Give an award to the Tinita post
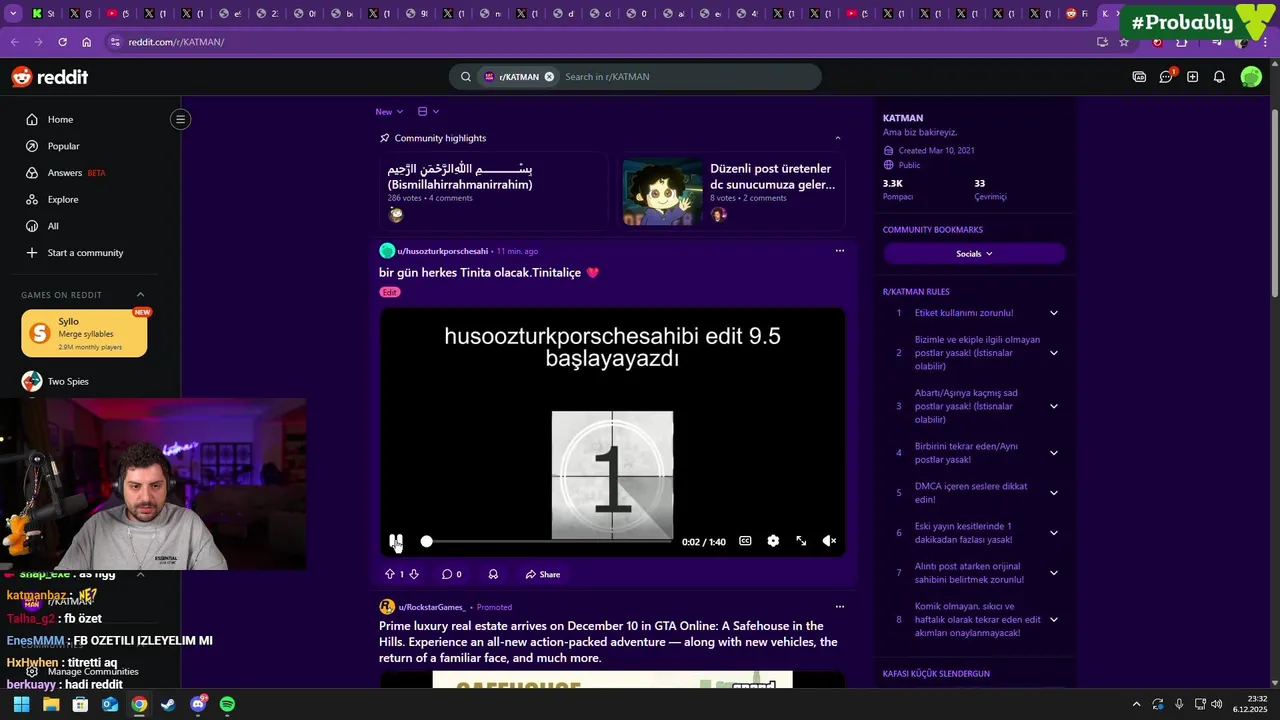Viewport: 1280px width, 720px height. coord(493,574)
